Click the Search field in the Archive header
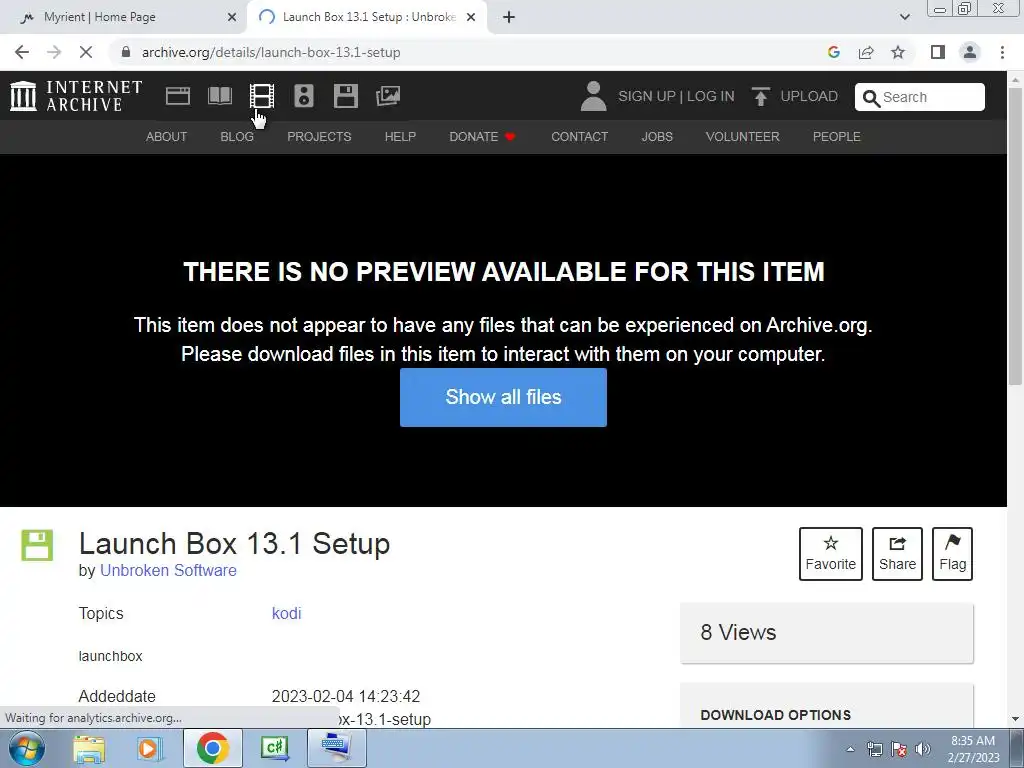 tap(920, 97)
